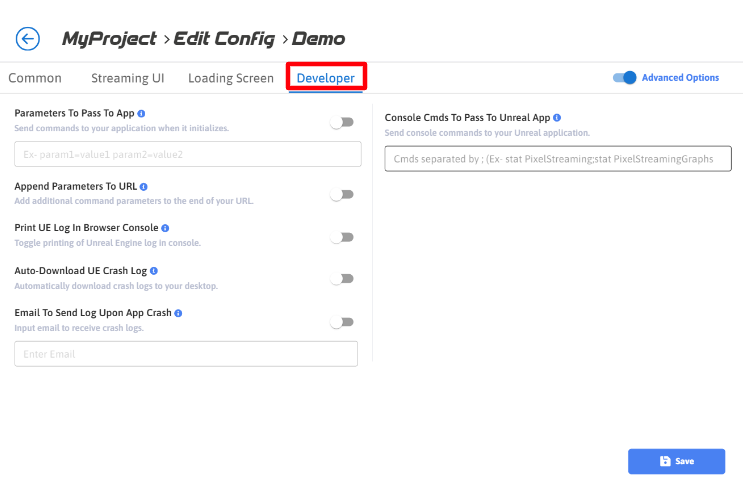The image size is (747, 493).
Task: Click info icon beside Parameters To Pass To App
Action: click(x=142, y=114)
